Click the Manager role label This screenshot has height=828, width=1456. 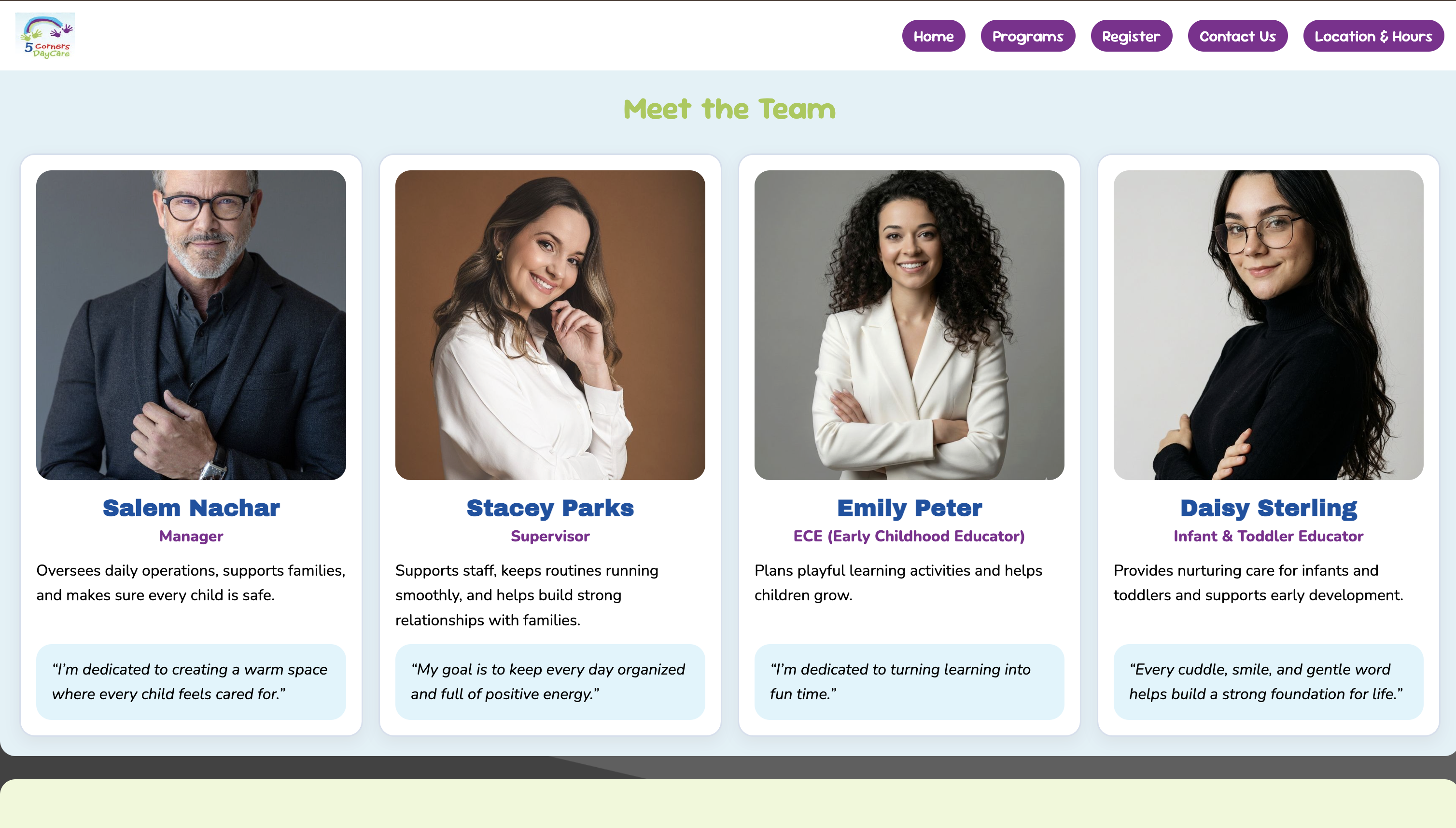point(191,536)
